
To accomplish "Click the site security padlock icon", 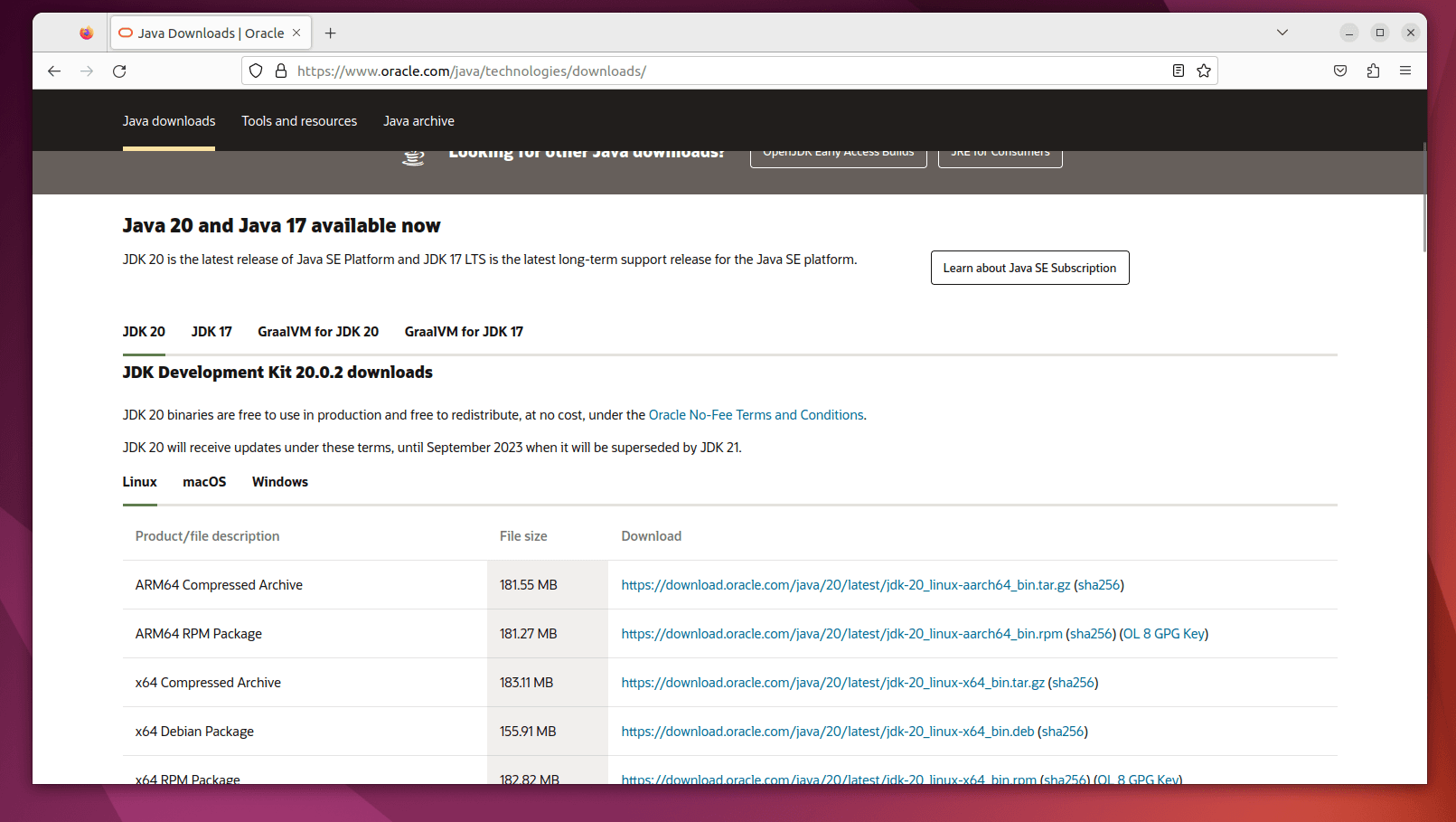I will point(281,71).
